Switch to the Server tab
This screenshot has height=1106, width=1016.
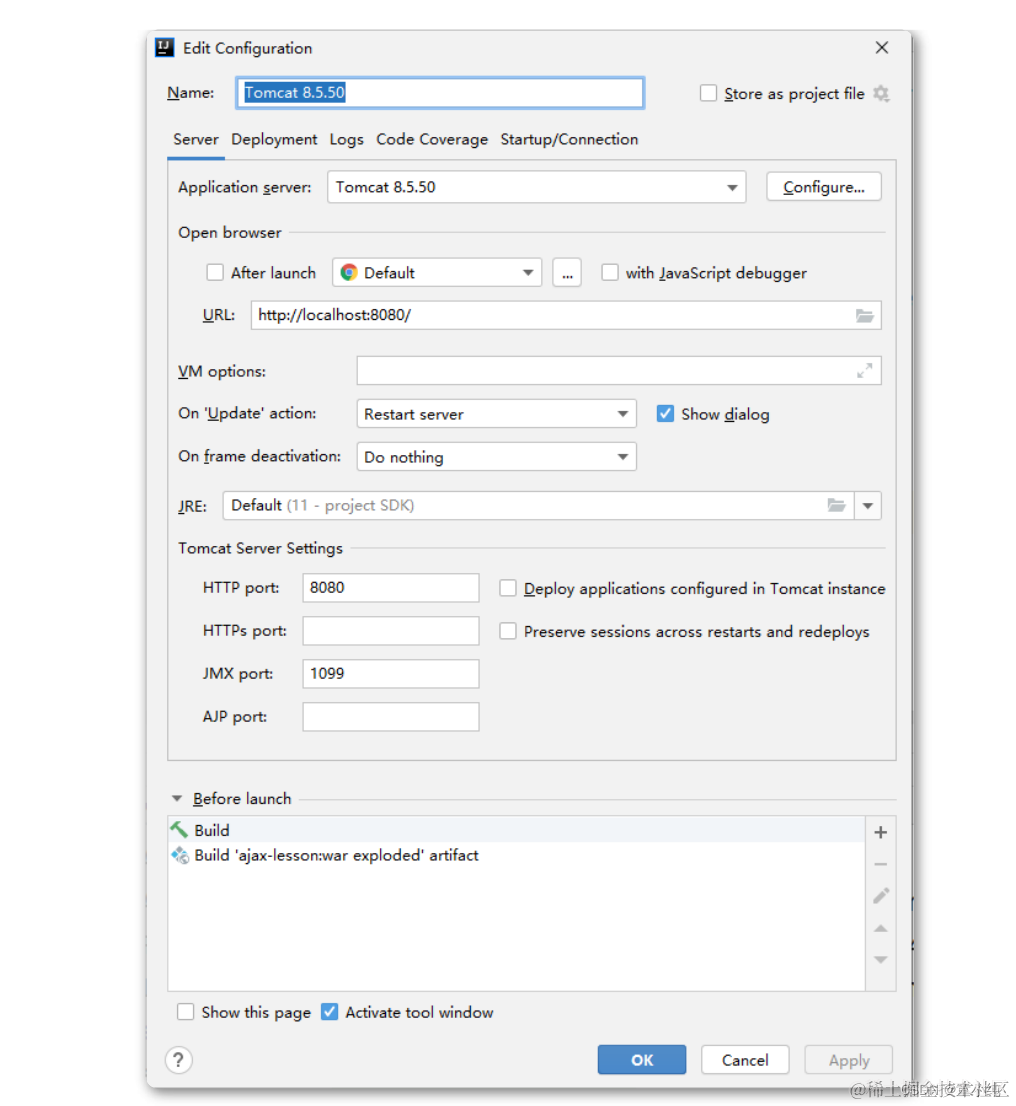196,139
